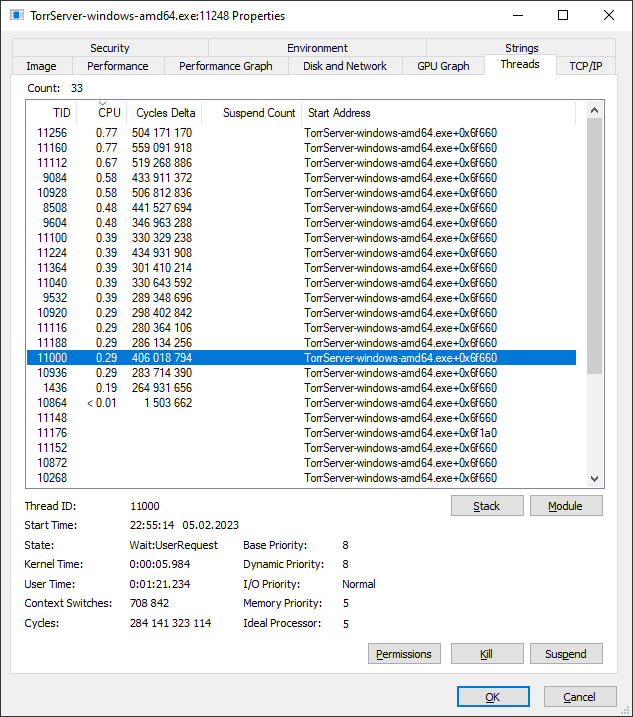Select thread row with TID 11256
633x717 pixels.
tap(301, 133)
